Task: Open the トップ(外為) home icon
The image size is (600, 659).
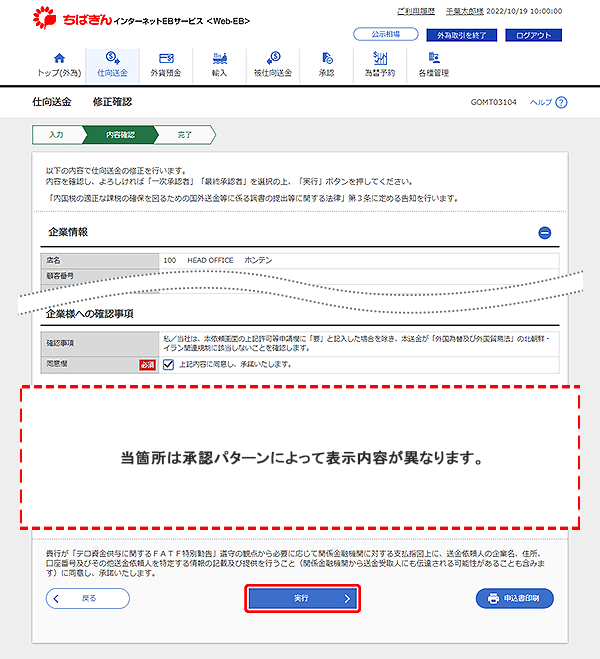Action: coord(60,58)
